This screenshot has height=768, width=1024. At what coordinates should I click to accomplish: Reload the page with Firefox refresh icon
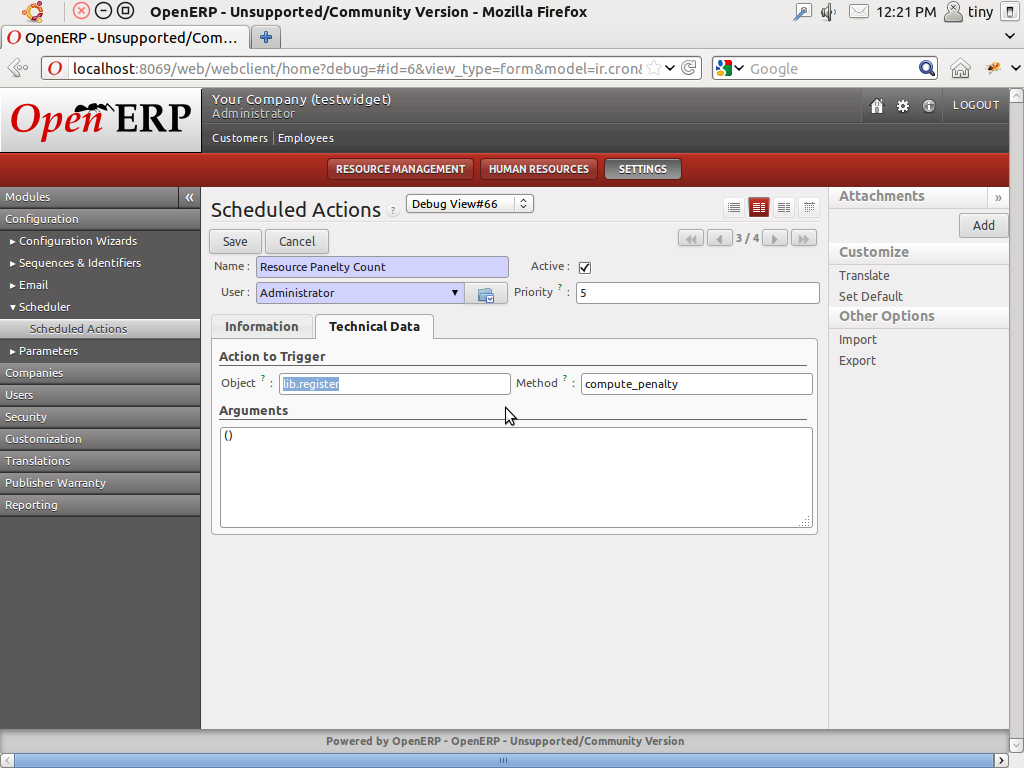[689, 68]
